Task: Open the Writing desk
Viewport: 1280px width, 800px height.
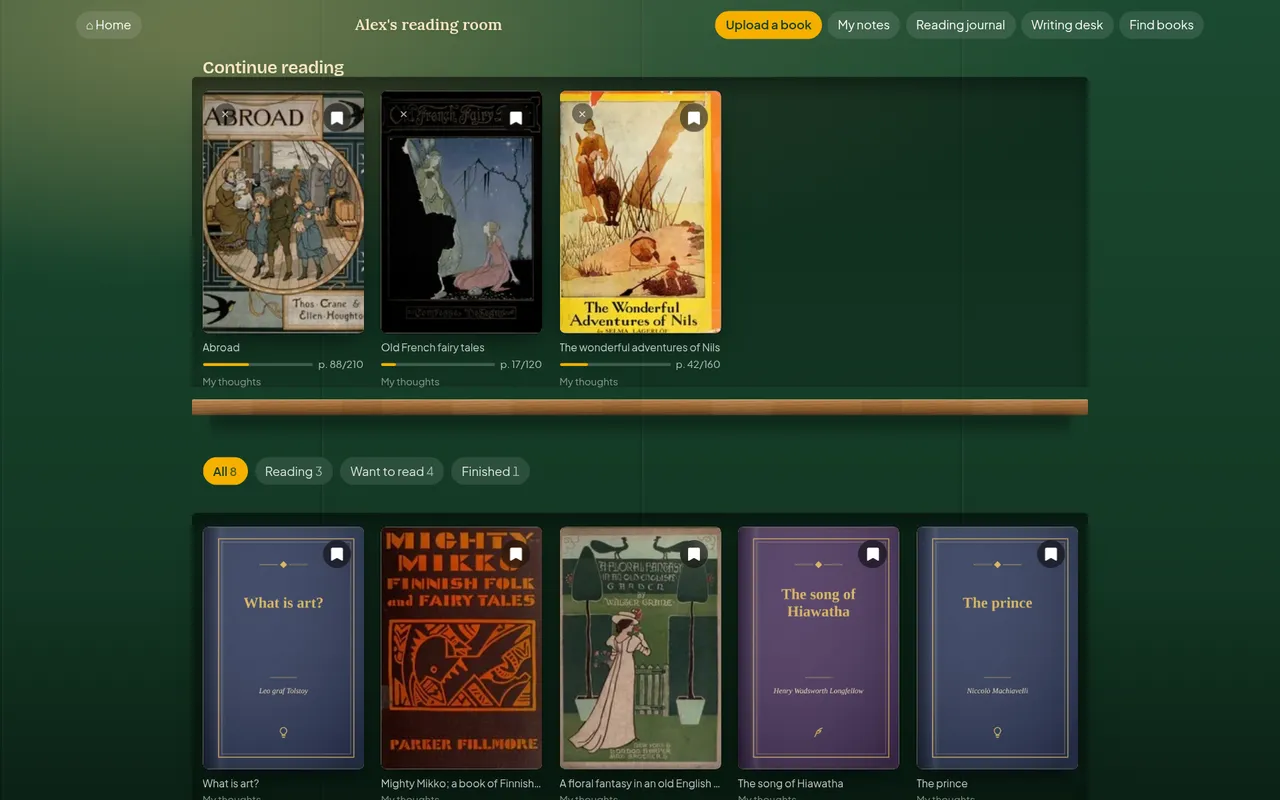Action: [x=1067, y=25]
